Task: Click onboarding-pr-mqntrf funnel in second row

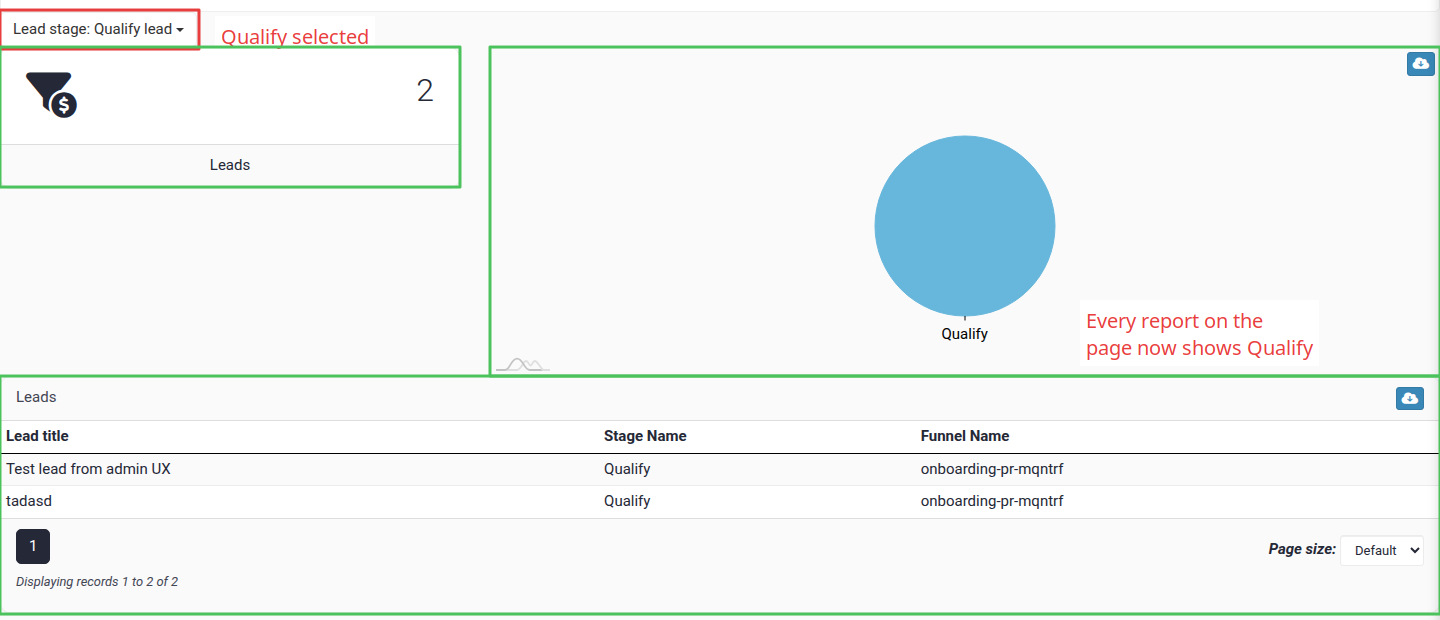Action: point(992,501)
